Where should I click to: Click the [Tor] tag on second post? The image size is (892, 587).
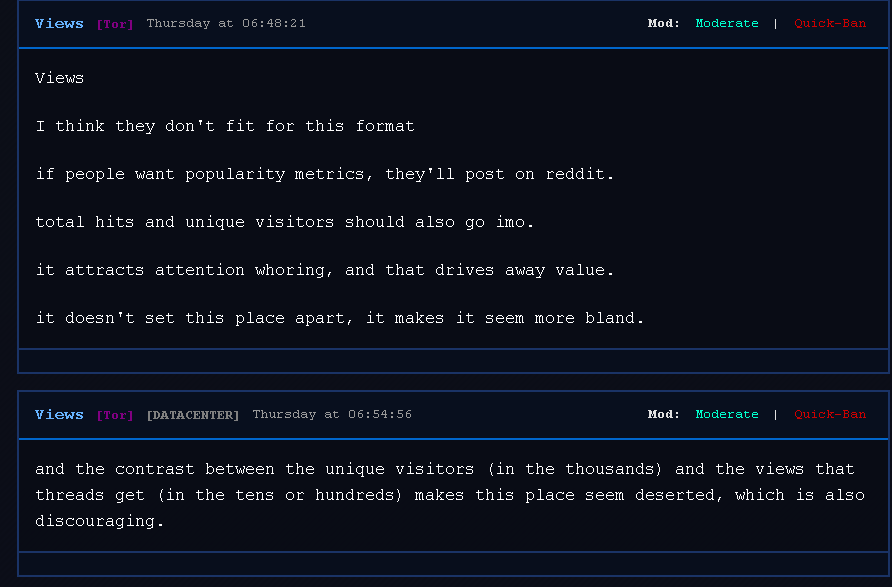114,415
